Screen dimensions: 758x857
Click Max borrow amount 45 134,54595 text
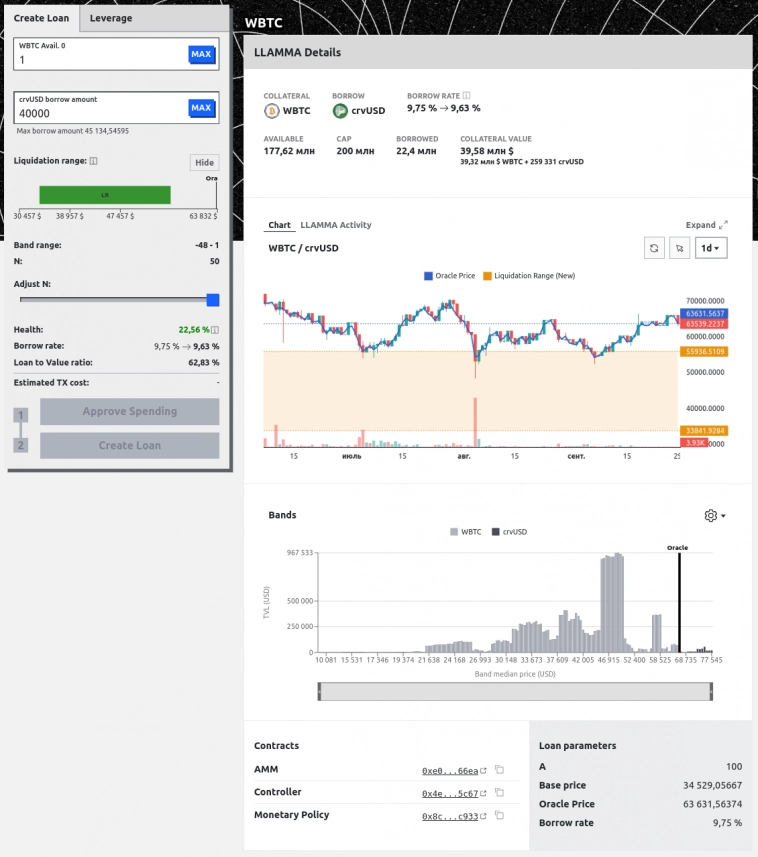pos(73,131)
